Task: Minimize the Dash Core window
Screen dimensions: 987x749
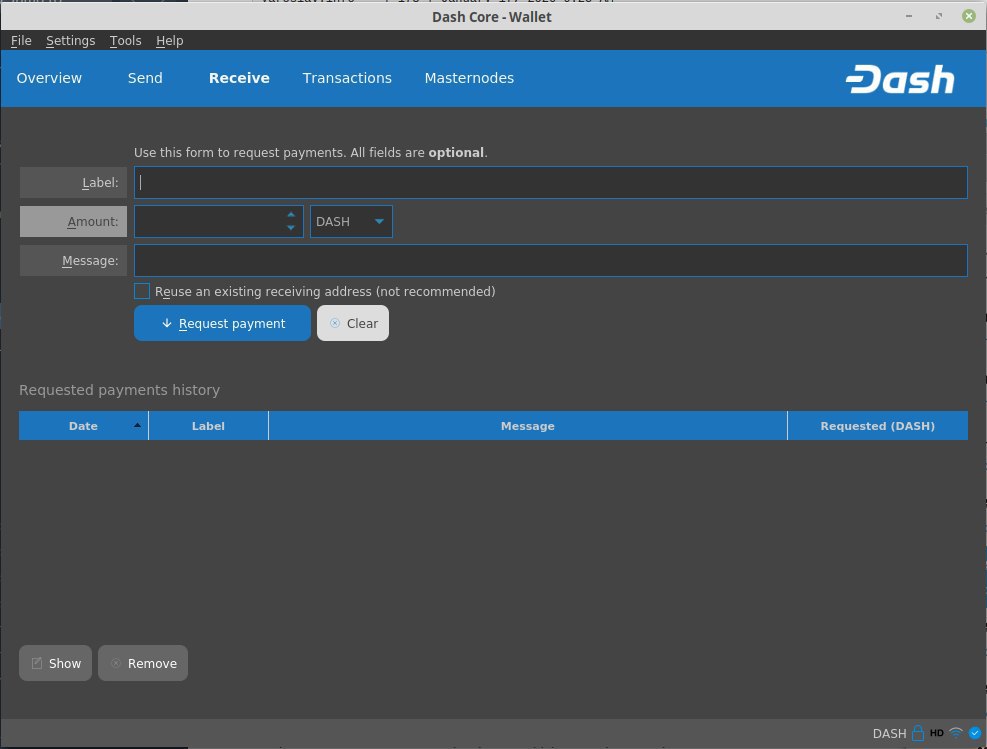Action: click(909, 16)
